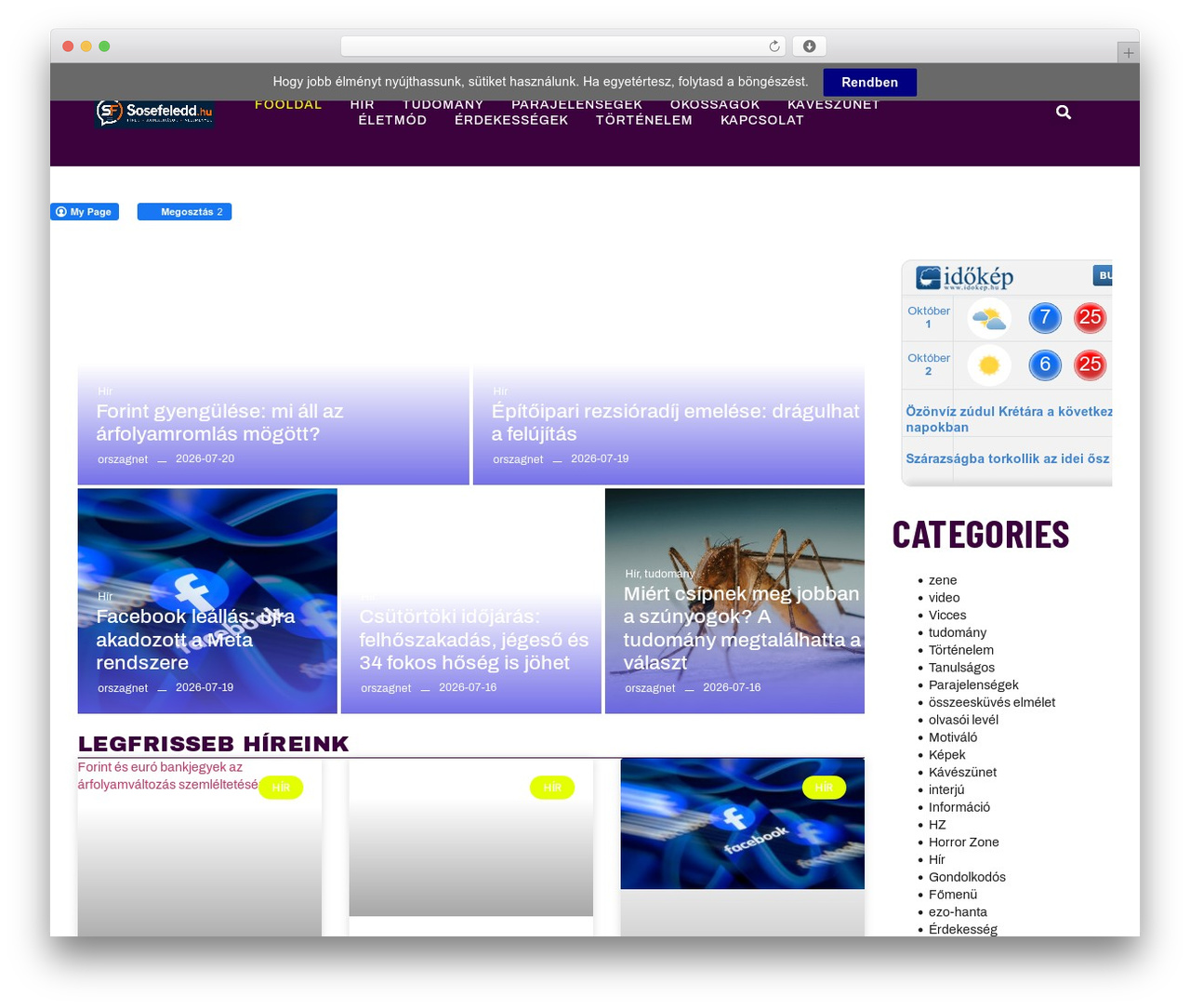This screenshot has height=1008, width=1190.
Task: Click HÍR badge on Facebook news card
Action: pyautogui.click(x=824, y=788)
